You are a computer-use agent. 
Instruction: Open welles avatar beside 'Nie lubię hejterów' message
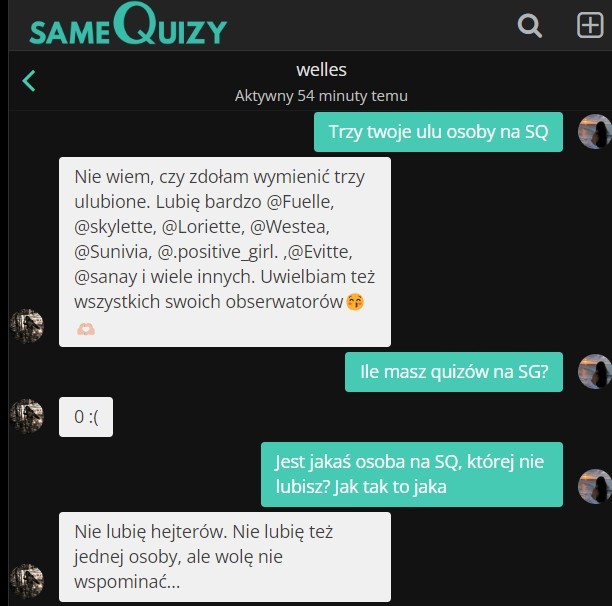pyautogui.click(x=27, y=581)
